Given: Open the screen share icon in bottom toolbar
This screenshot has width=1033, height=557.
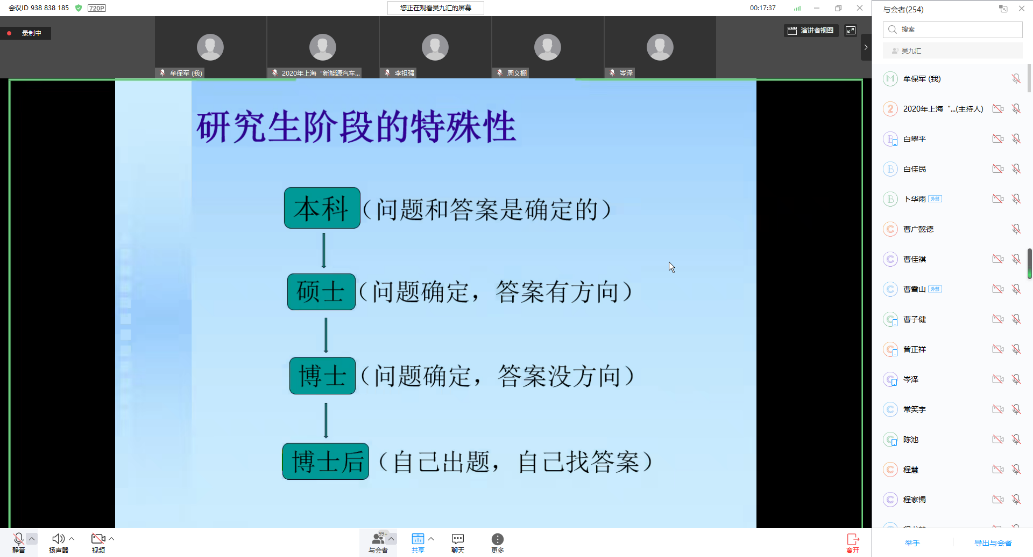Looking at the screenshot, I should tap(418, 539).
